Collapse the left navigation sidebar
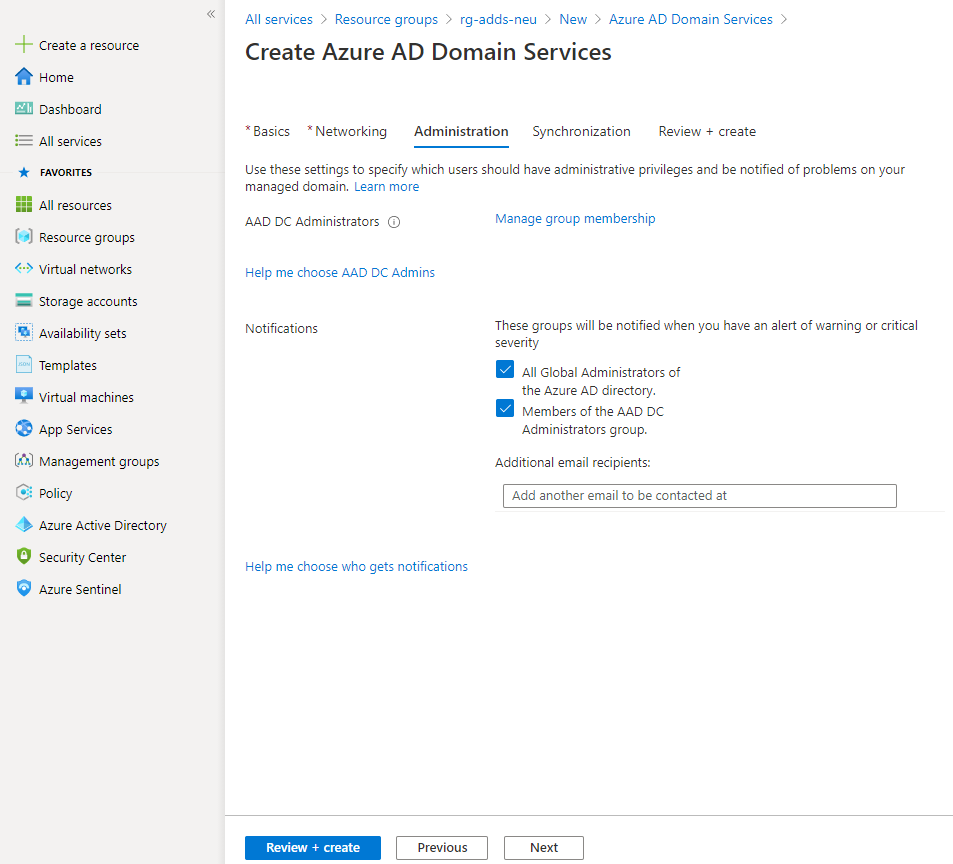953x864 pixels. [210, 14]
